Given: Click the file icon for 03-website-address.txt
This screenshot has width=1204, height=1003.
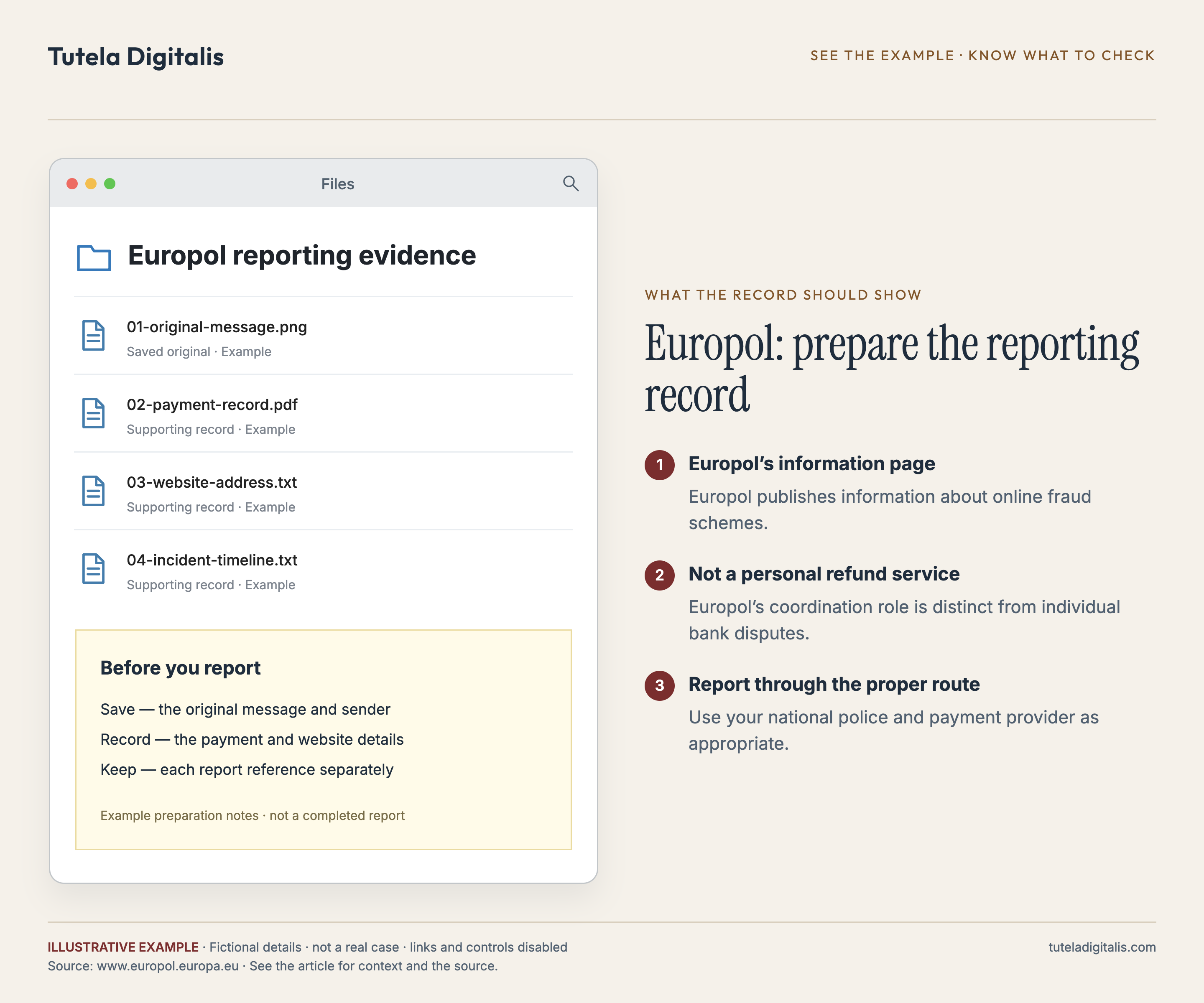Looking at the screenshot, I should coord(94,491).
